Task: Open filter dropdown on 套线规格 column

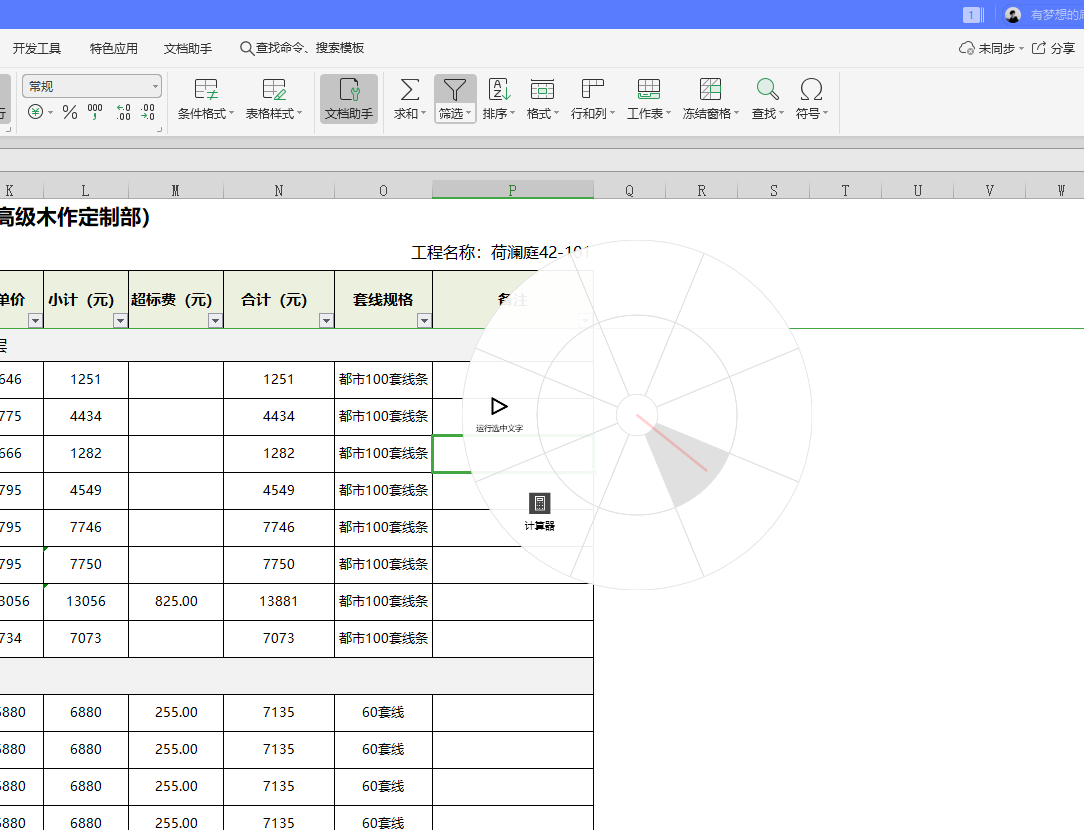Action: click(424, 321)
